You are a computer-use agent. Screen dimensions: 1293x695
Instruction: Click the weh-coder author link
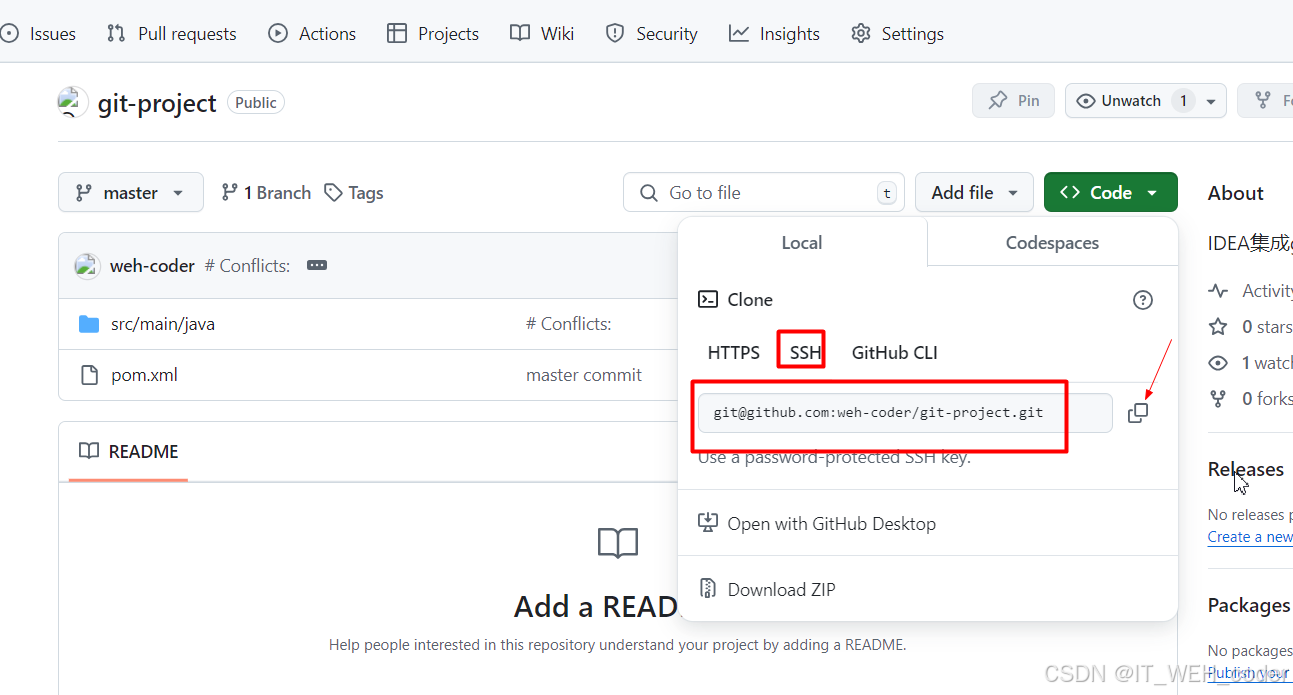coord(152,265)
